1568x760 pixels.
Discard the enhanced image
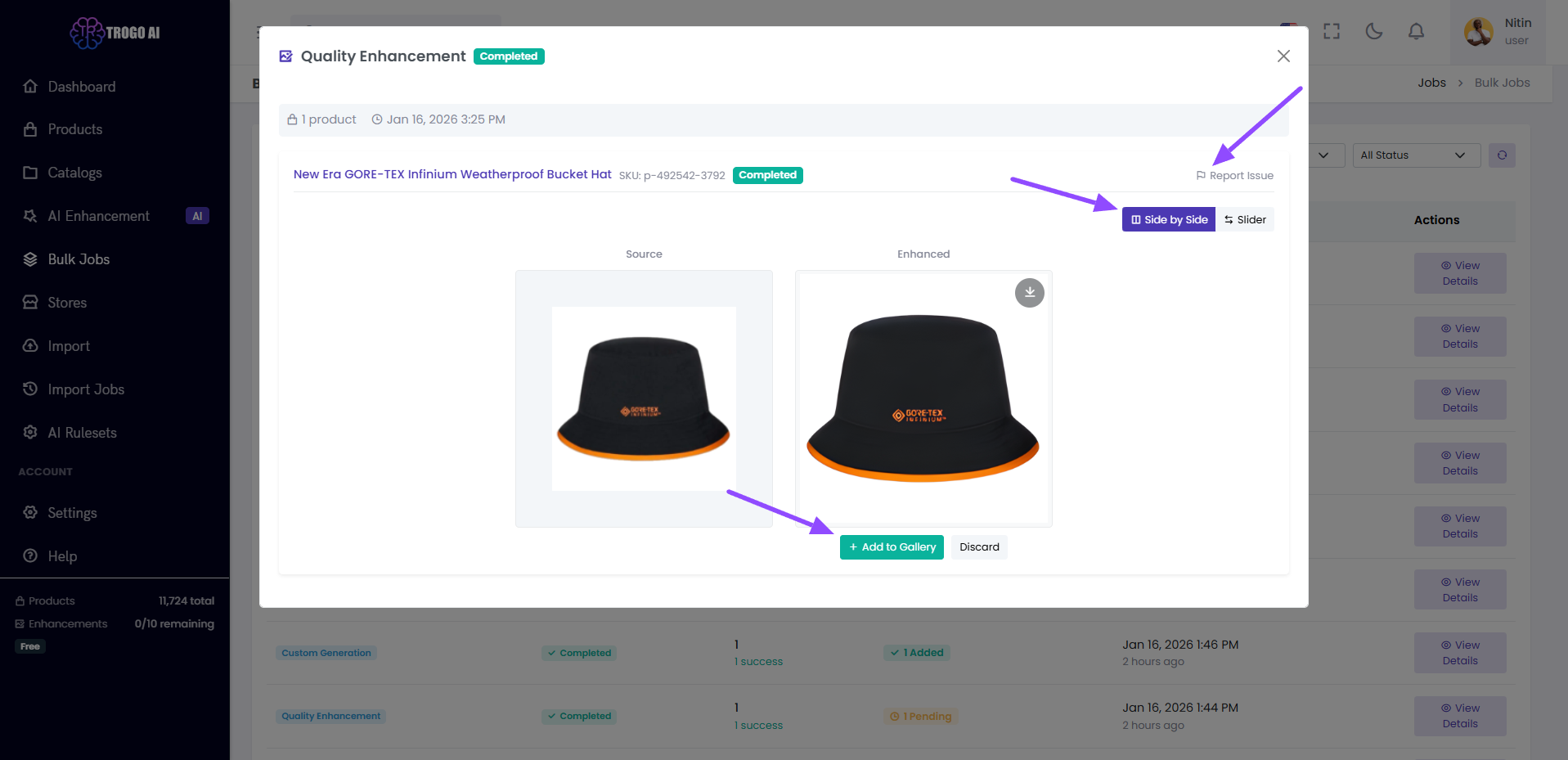979,547
